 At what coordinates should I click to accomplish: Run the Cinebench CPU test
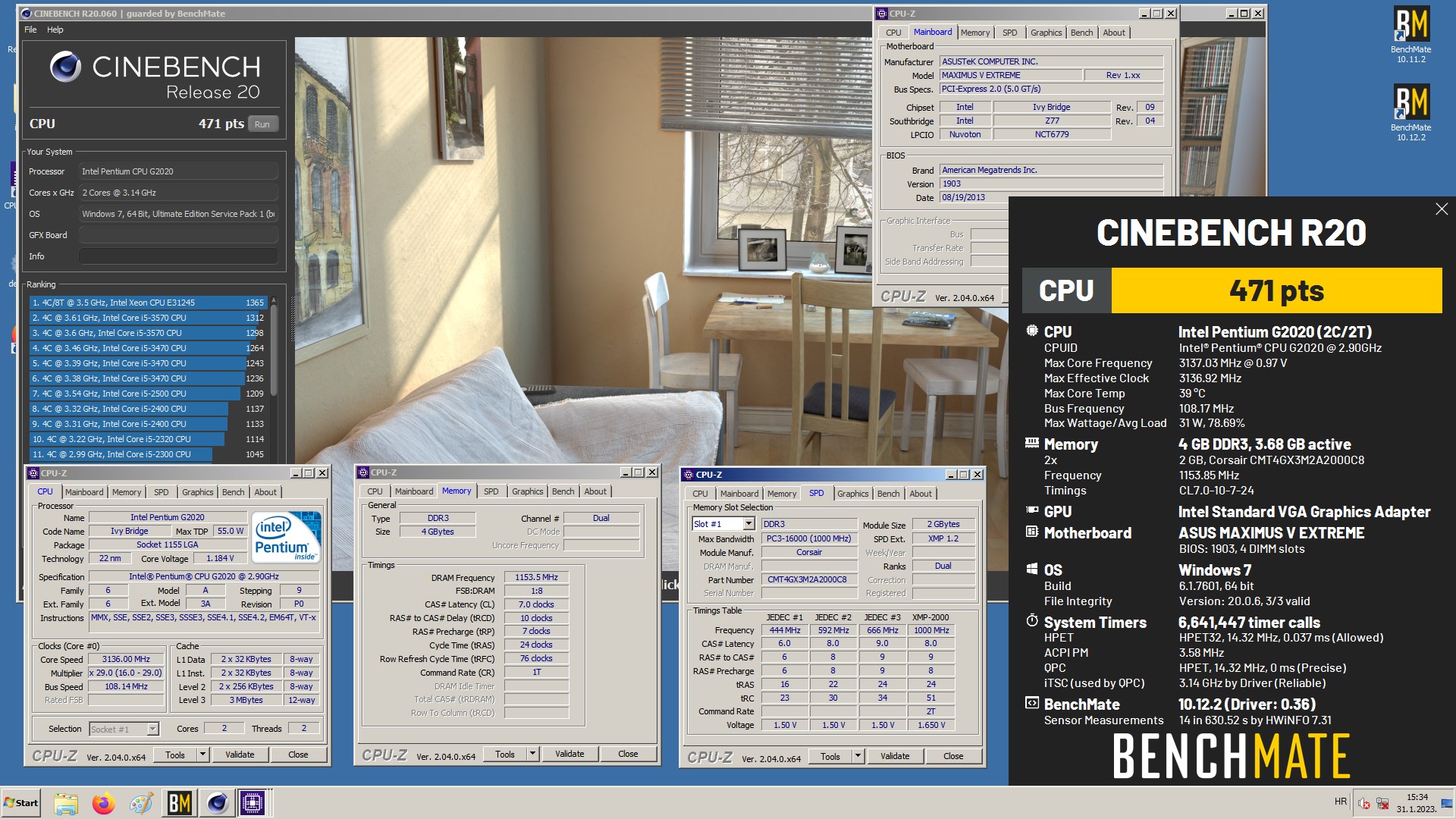262,124
